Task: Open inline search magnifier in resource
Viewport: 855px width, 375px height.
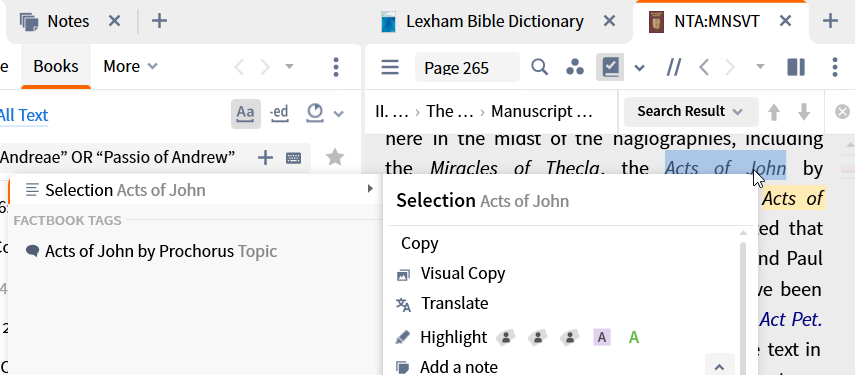Action: point(539,67)
